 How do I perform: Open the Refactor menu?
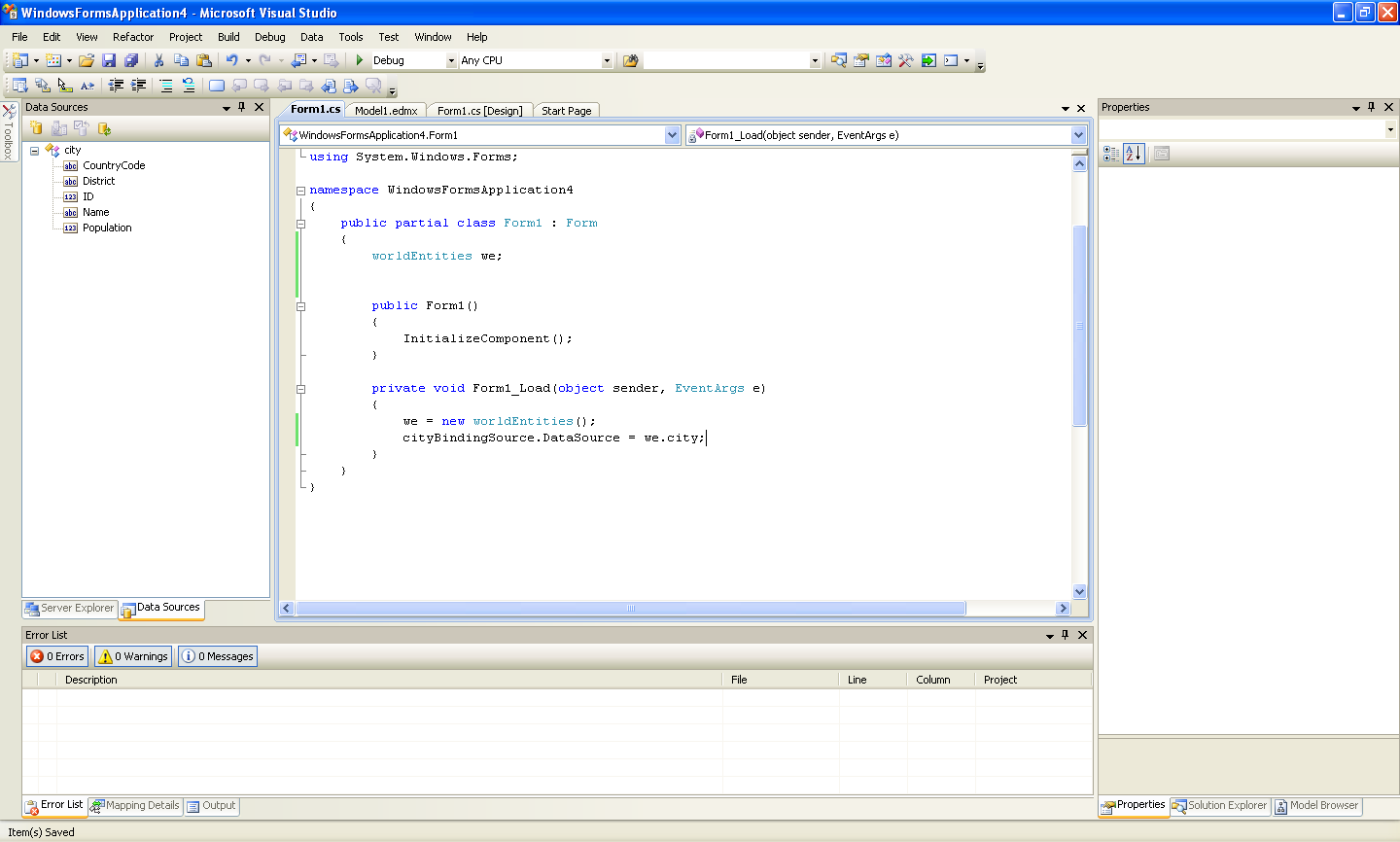(133, 37)
